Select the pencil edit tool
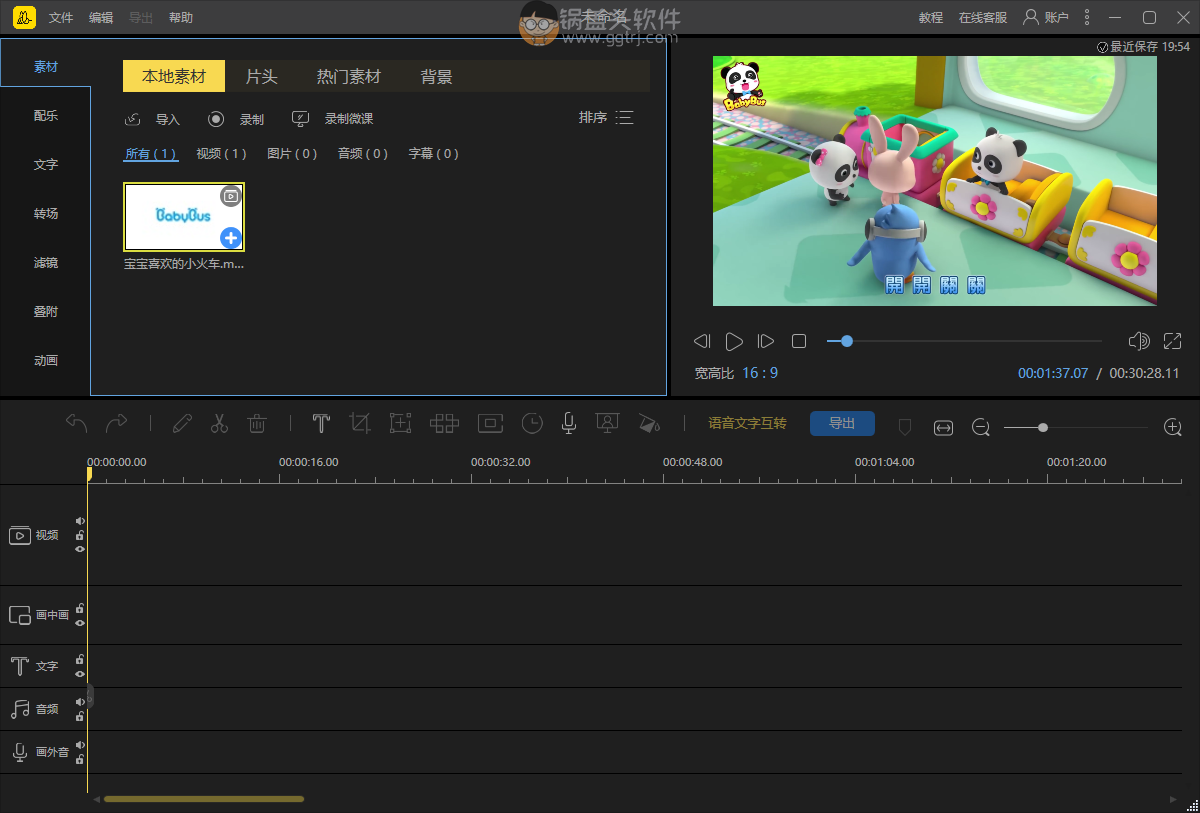1200x813 pixels. pos(181,423)
